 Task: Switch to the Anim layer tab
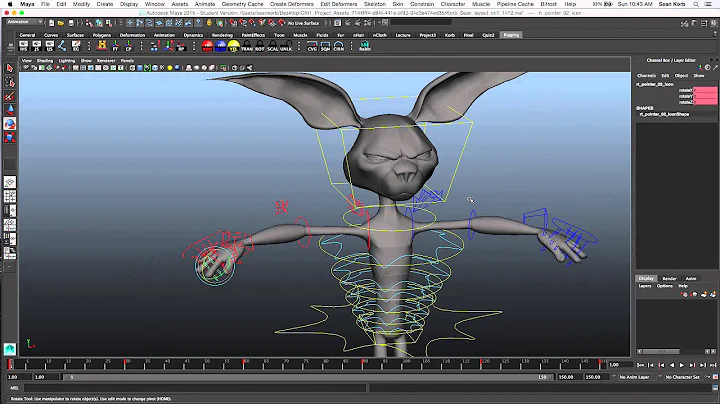click(691, 278)
